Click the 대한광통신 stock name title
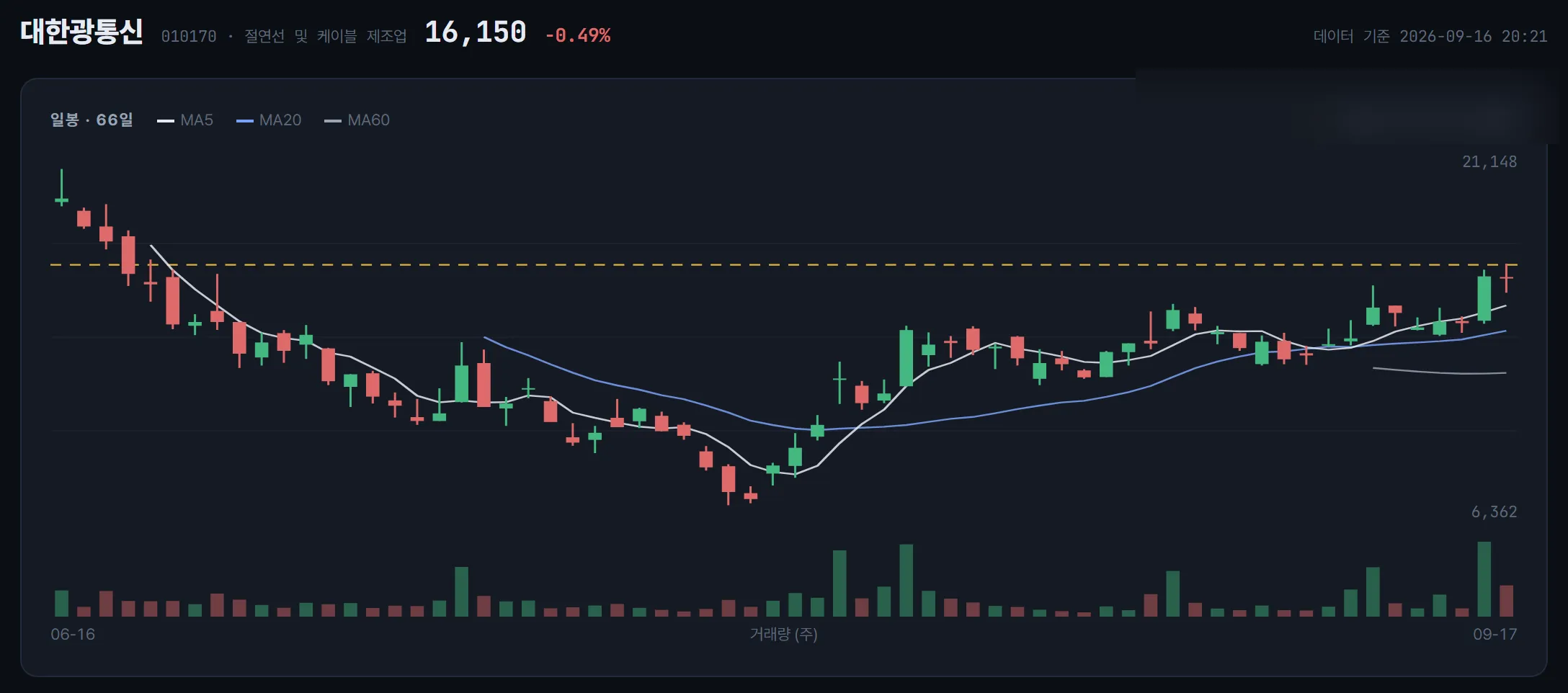Image resolution: width=1568 pixels, height=693 pixels. tap(81, 32)
